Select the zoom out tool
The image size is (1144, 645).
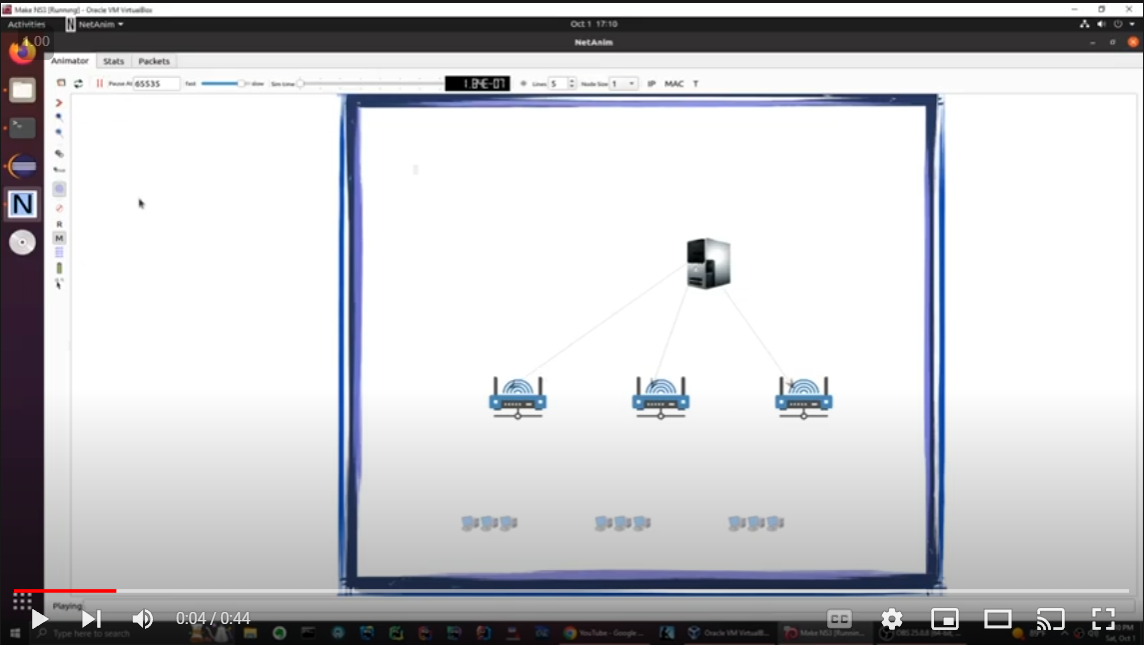pos(59,134)
